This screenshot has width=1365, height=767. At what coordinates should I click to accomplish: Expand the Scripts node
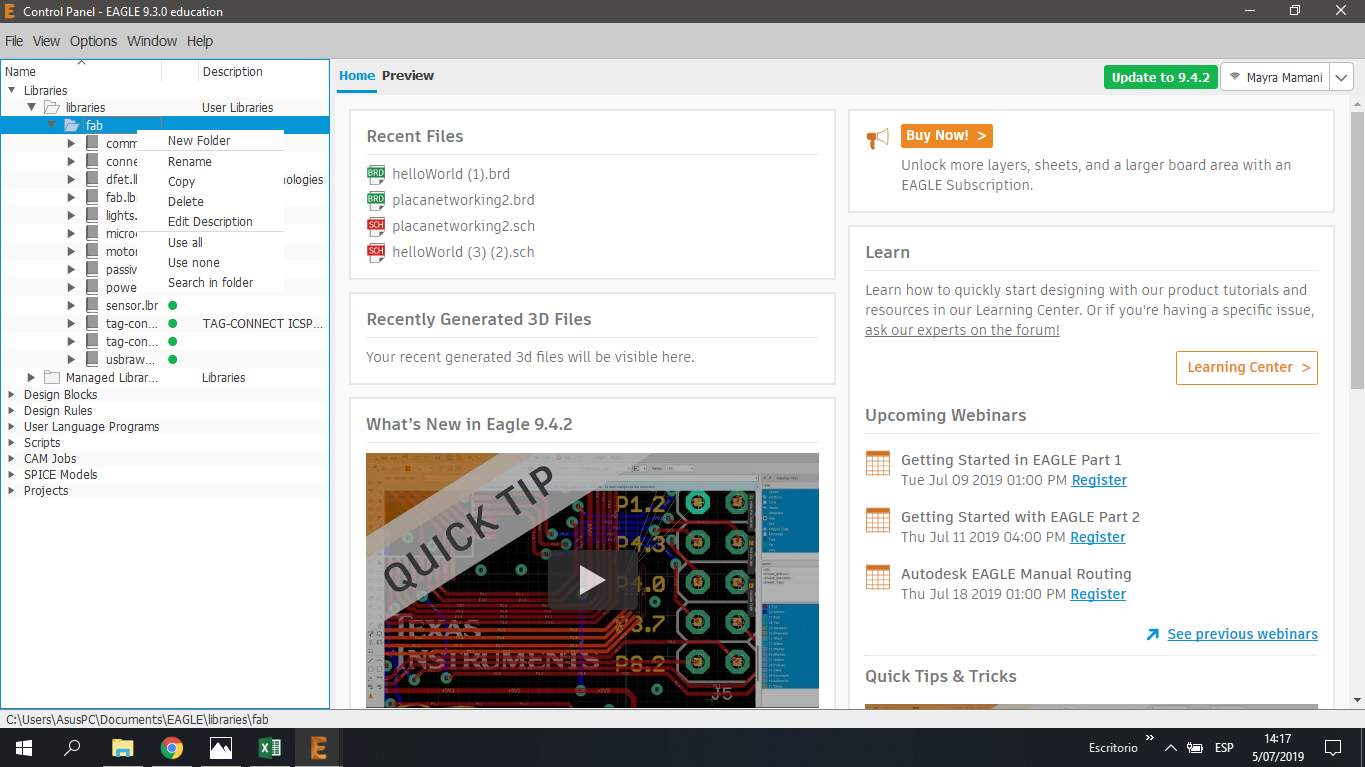click(x=12, y=442)
